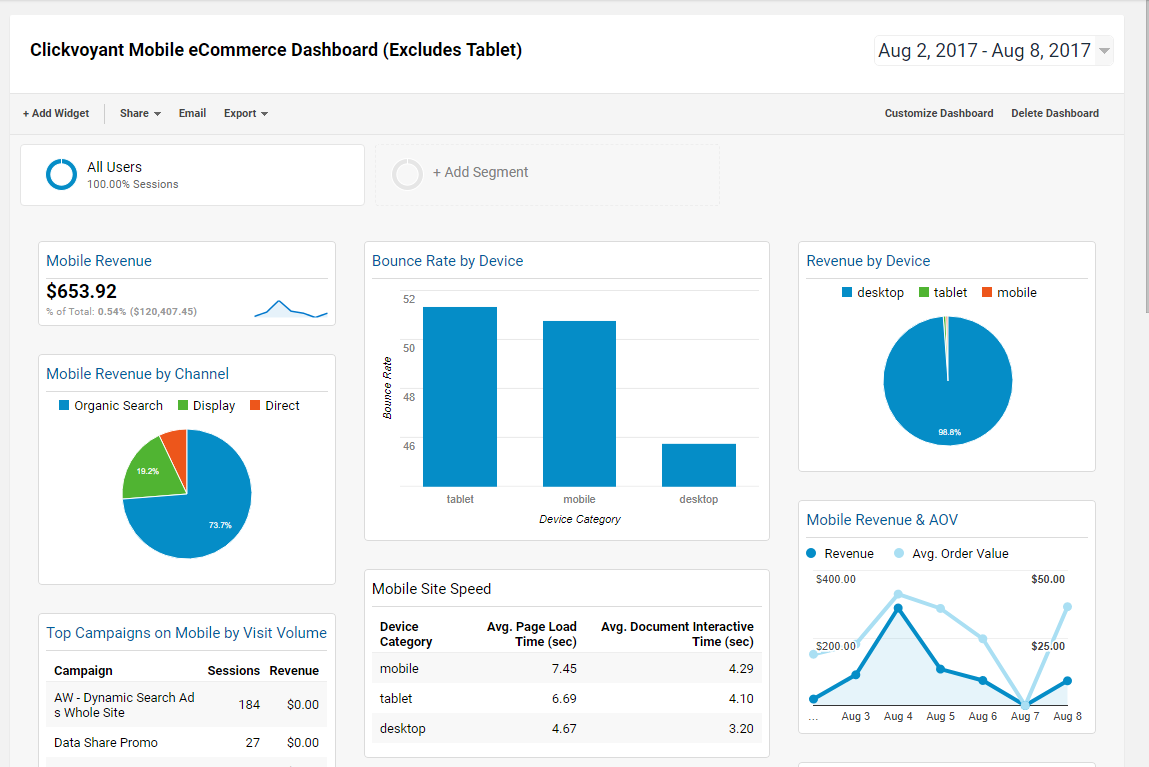Open the Mobile Revenue by Channel title link
The width and height of the screenshot is (1149, 767).
click(137, 374)
